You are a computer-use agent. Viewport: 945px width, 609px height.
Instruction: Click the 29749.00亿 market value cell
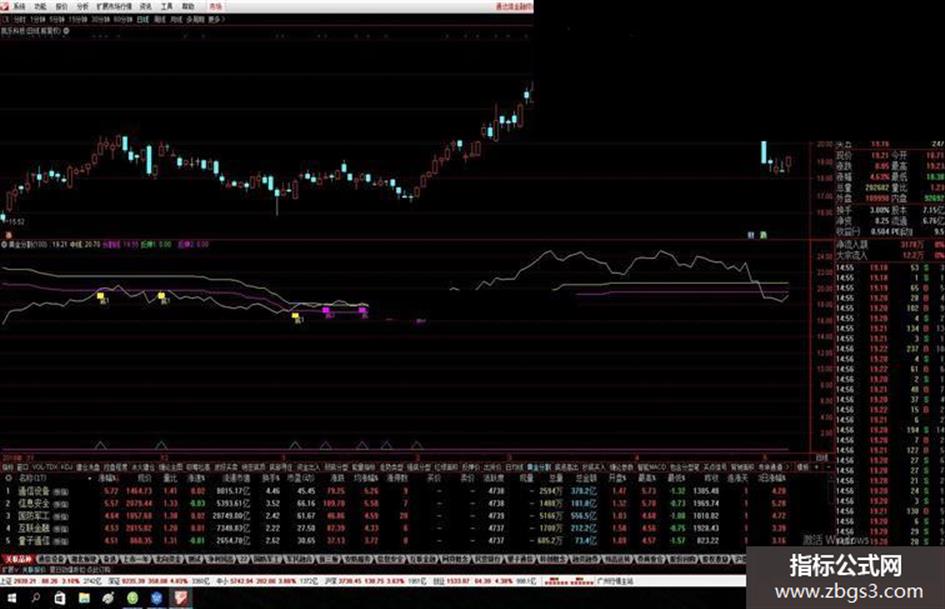(x=231, y=516)
